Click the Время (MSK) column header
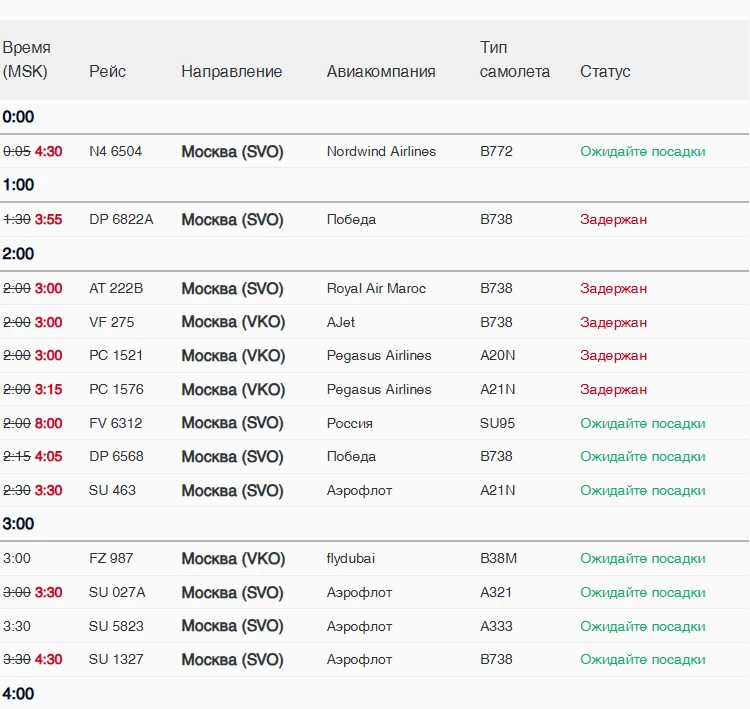This screenshot has height=709, width=750. [26, 59]
